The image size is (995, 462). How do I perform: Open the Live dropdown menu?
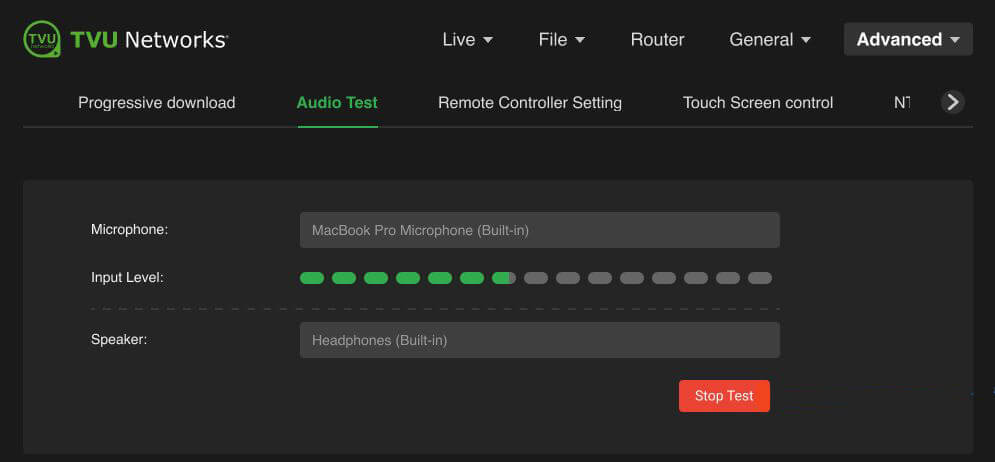pos(468,39)
